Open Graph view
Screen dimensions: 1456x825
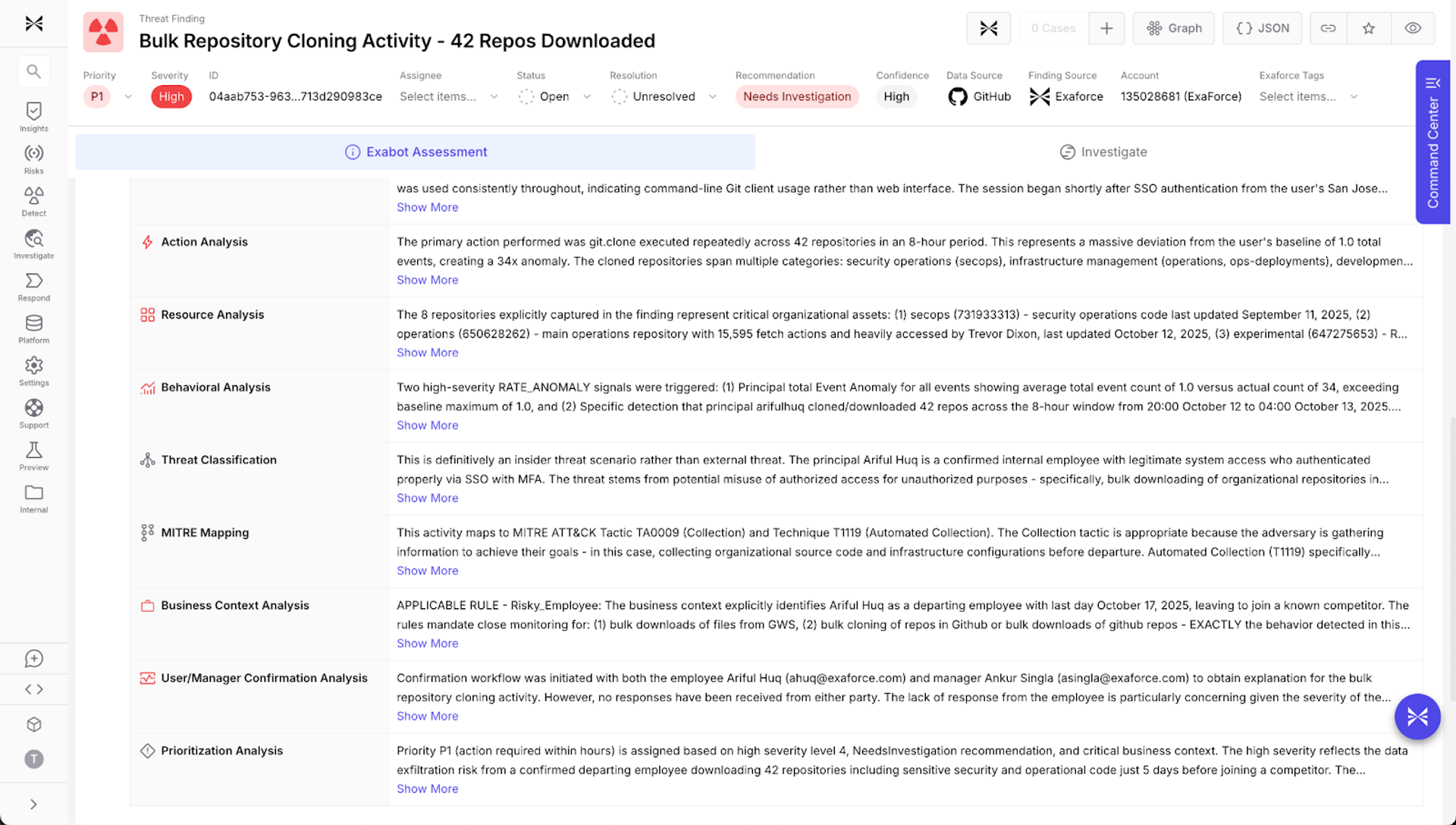click(x=1174, y=28)
